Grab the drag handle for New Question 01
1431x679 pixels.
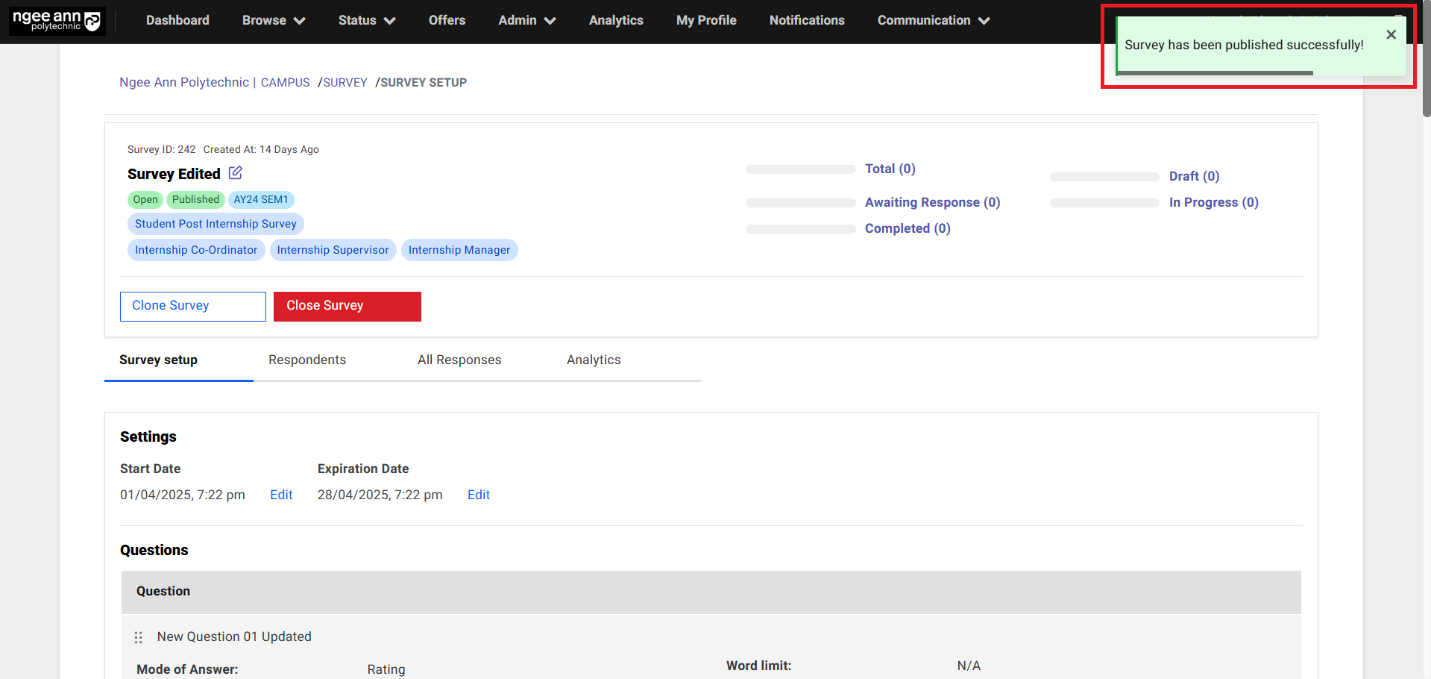[x=139, y=637]
